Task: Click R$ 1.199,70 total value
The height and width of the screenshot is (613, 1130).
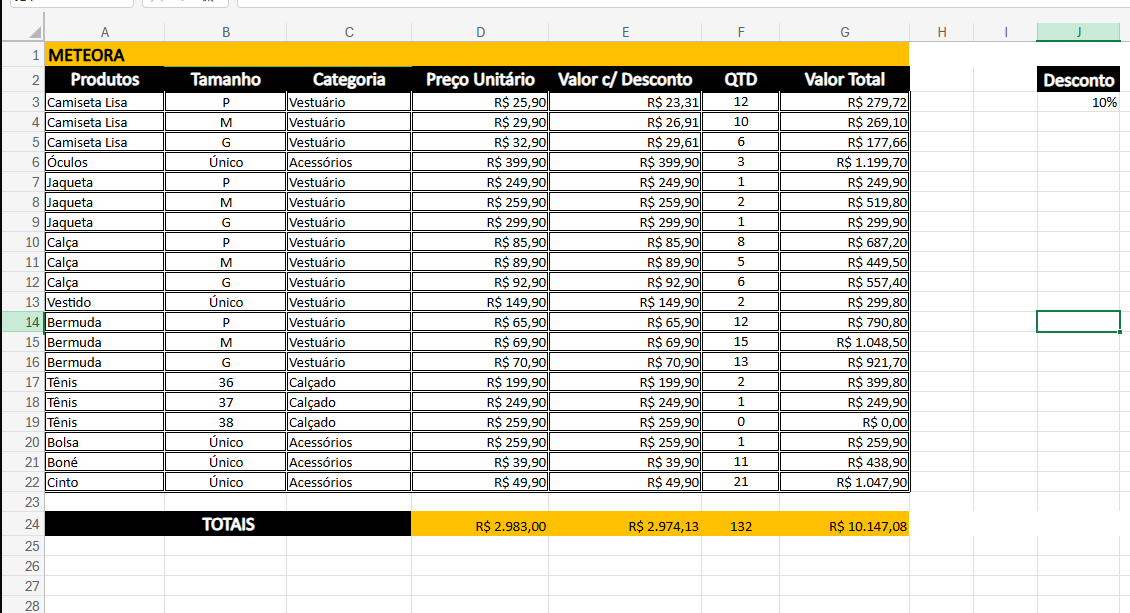Action: [845, 162]
